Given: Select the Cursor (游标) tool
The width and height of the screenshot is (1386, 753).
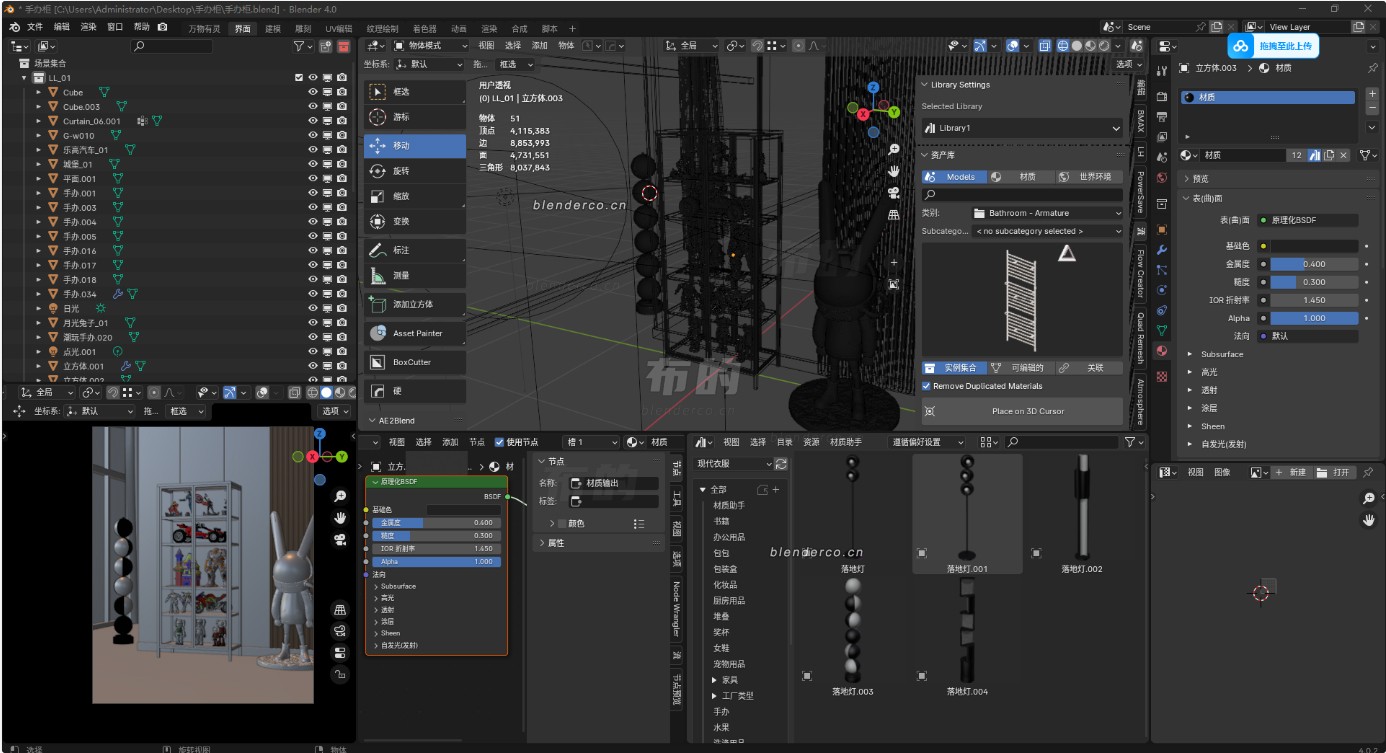Looking at the screenshot, I should 414,117.
